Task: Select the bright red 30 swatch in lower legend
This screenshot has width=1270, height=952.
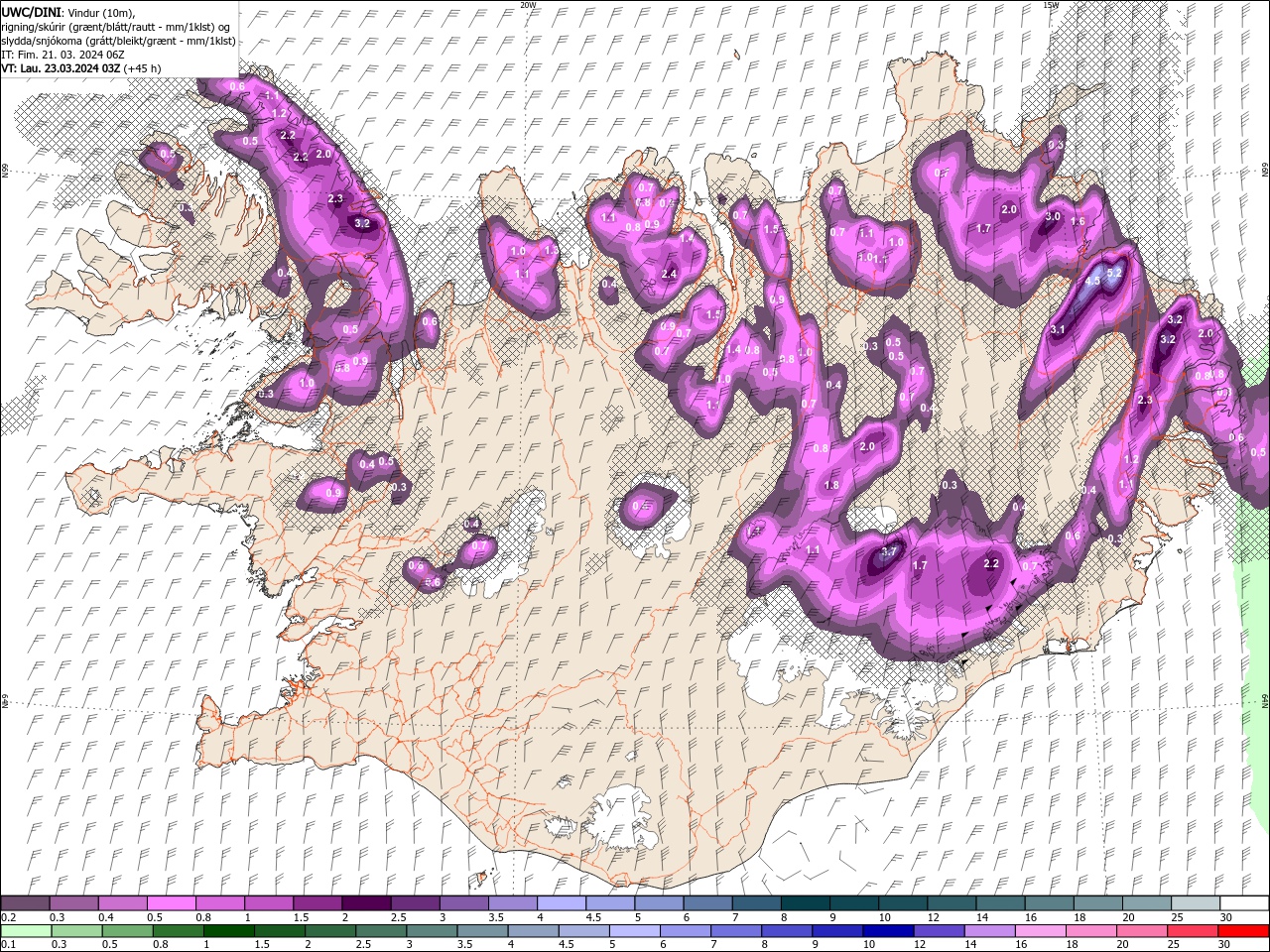Action: coord(1243,930)
